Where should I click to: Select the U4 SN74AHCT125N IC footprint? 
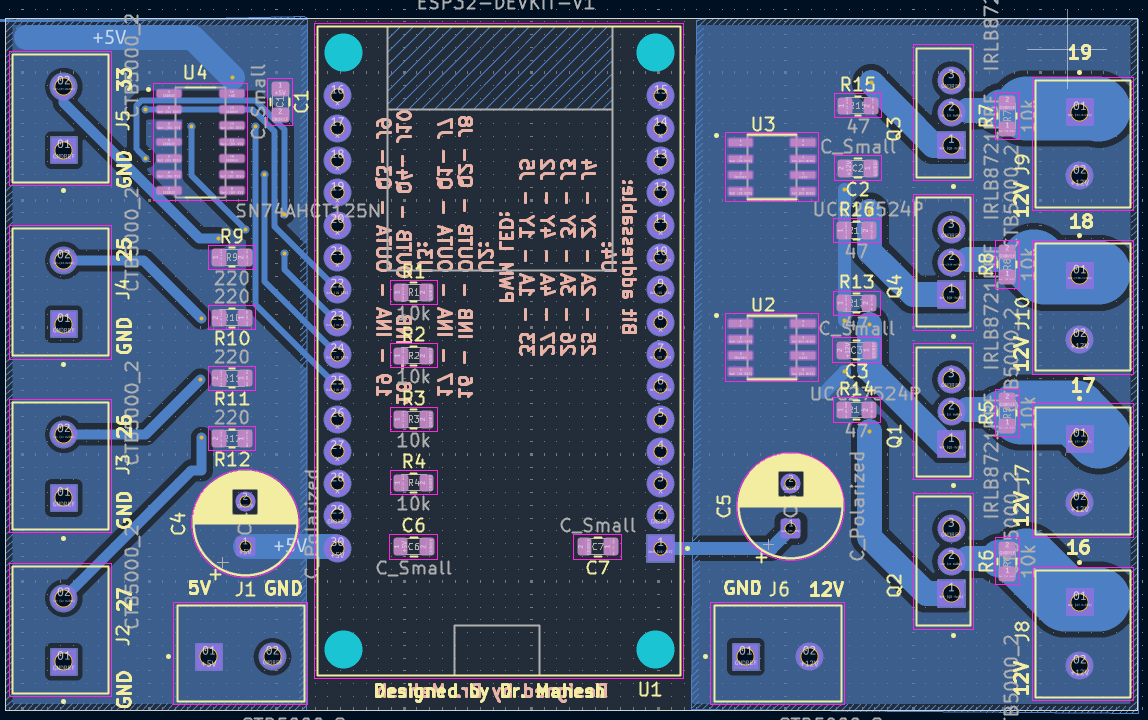pyautogui.click(x=200, y=144)
